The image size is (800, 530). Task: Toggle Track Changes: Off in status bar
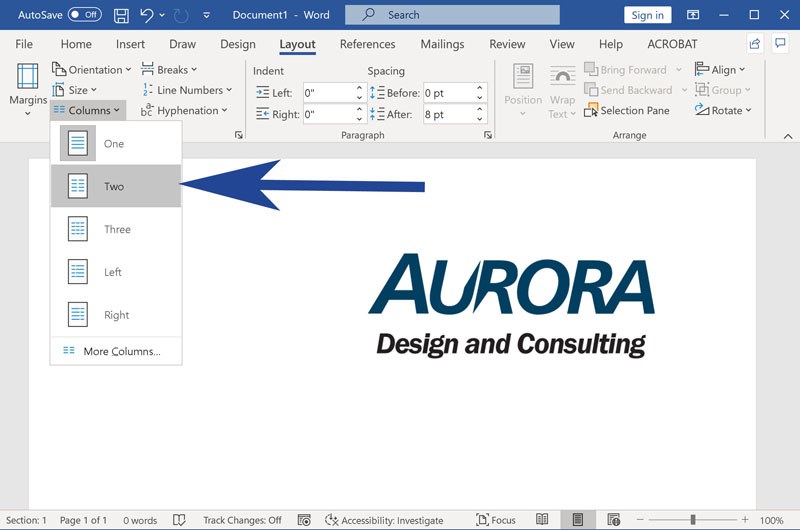(x=242, y=520)
